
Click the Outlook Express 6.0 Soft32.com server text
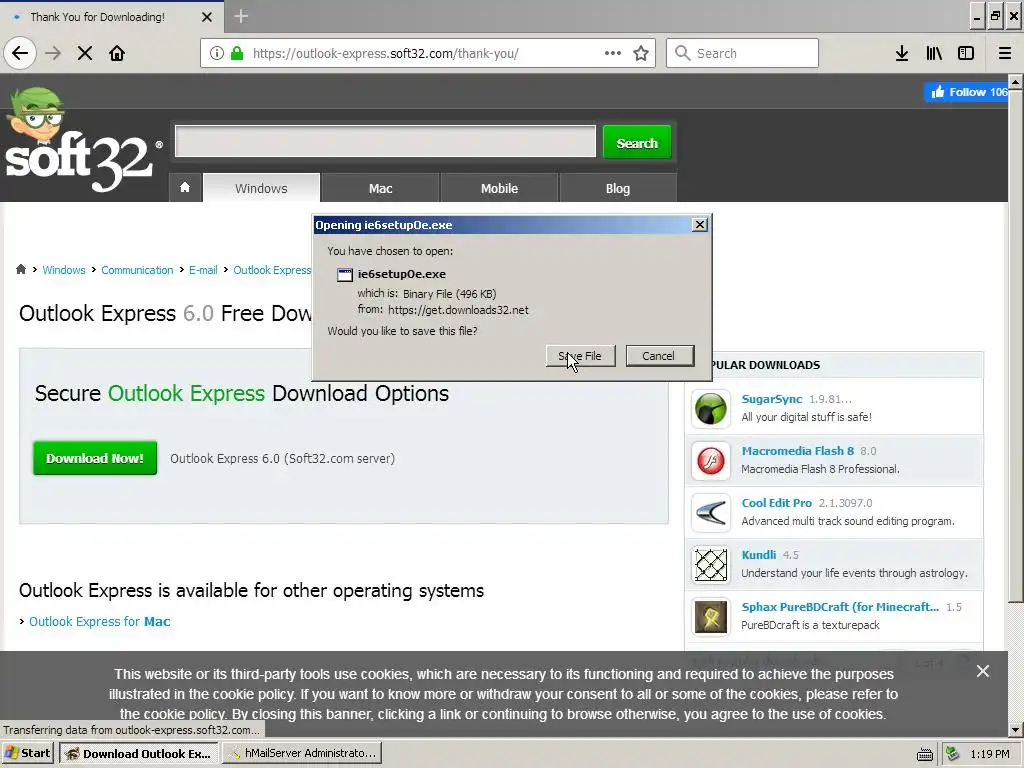pyautogui.click(x=282, y=458)
